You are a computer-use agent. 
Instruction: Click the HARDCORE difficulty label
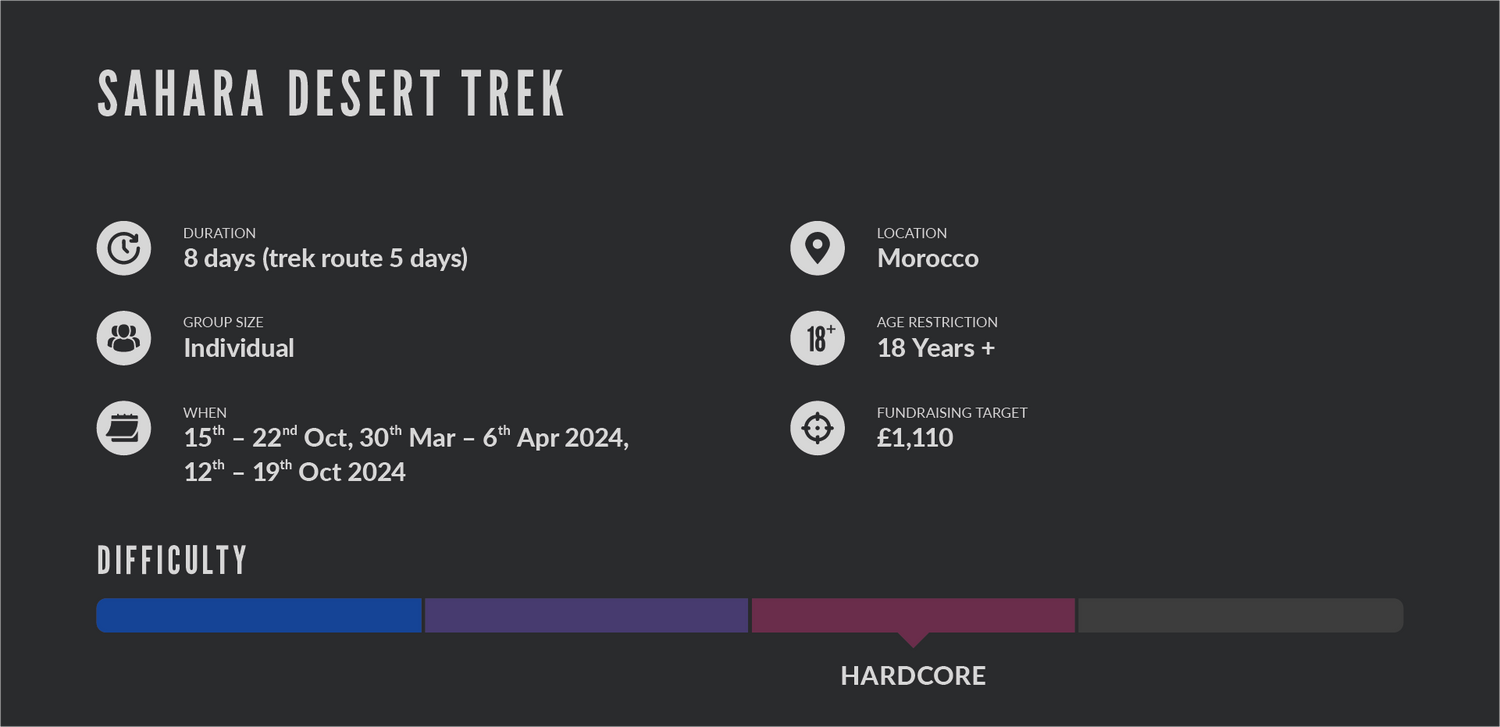[x=913, y=676]
